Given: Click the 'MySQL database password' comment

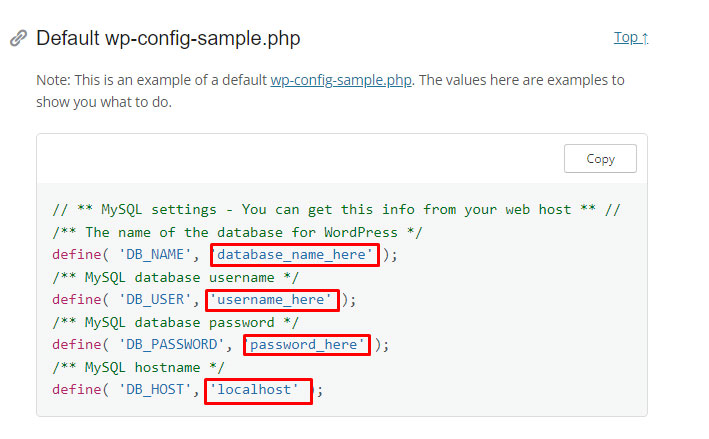Looking at the screenshot, I should (175, 323).
